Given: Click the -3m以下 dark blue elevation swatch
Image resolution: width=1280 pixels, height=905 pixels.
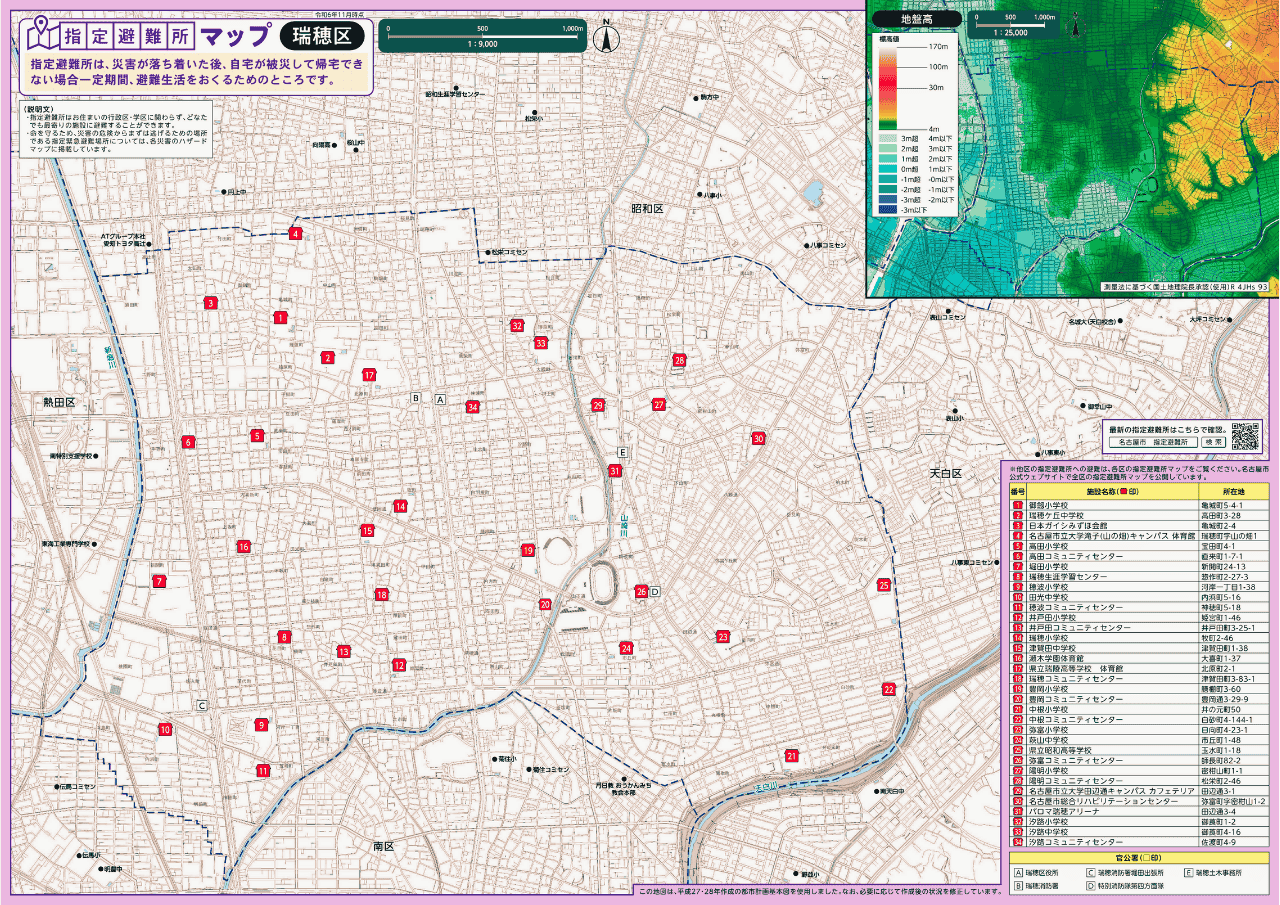Looking at the screenshot, I should pyautogui.click(x=887, y=211).
